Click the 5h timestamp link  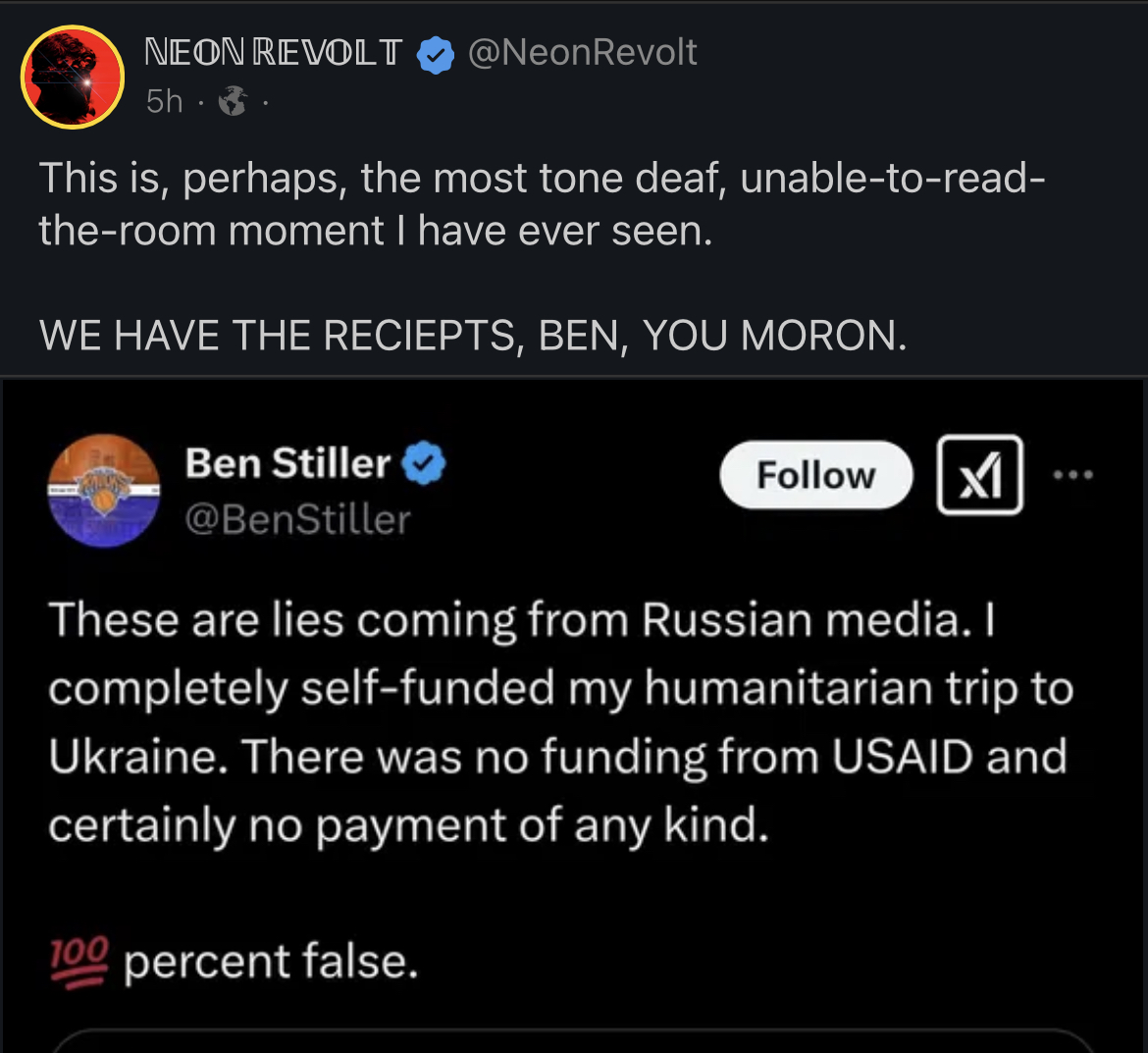(x=163, y=100)
